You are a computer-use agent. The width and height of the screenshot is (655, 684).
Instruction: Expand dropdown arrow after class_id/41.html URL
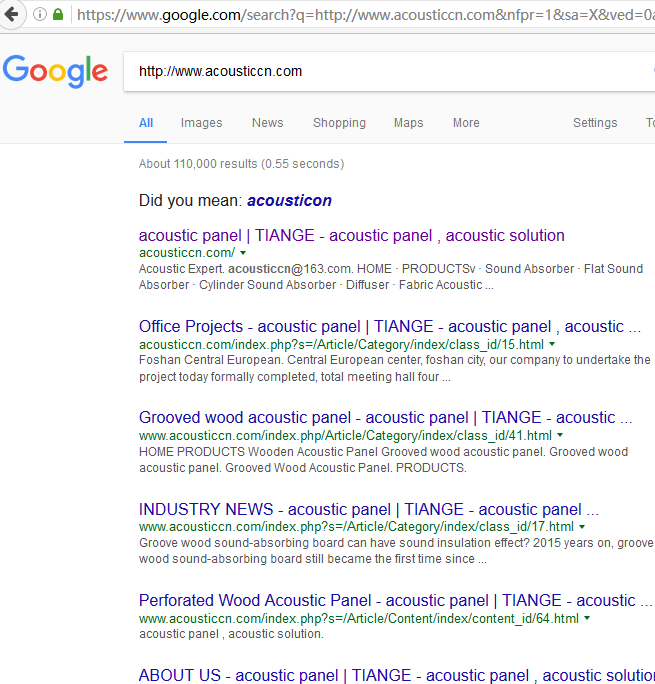point(560,435)
